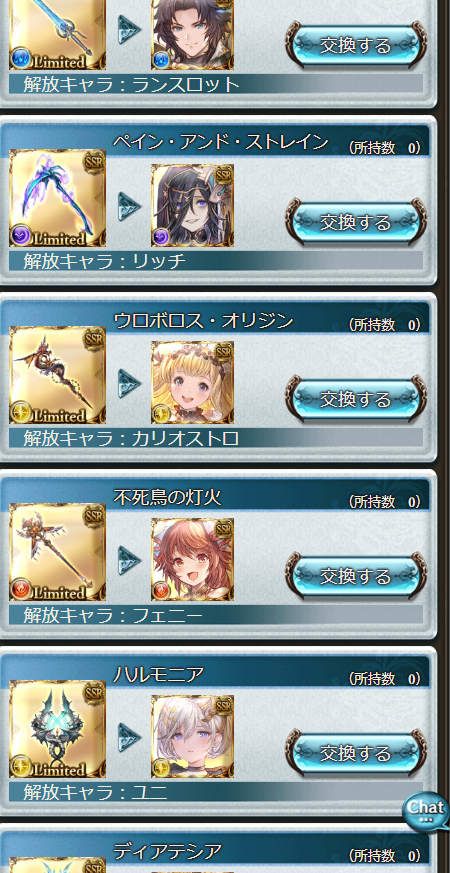Exchange for ペイン・アンド・ストレイン
The height and width of the screenshot is (873, 450).
click(x=356, y=222)
